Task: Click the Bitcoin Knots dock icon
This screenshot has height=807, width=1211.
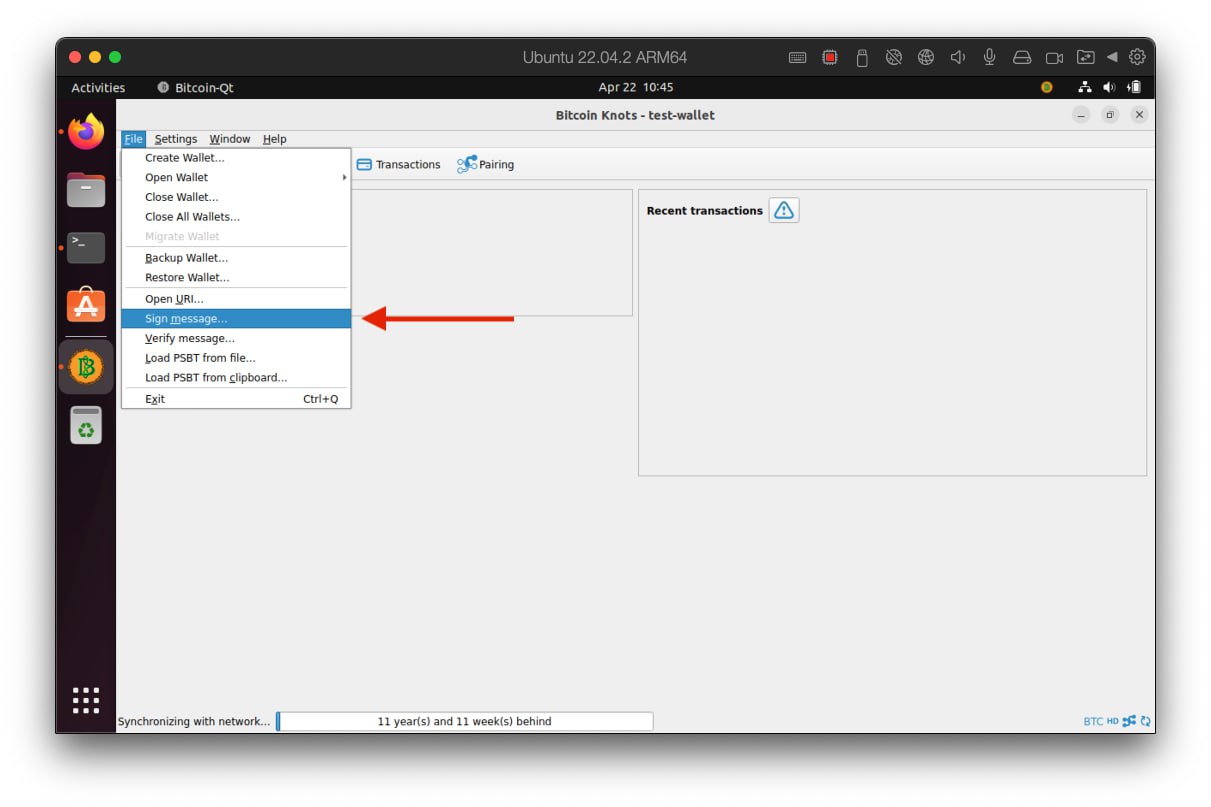Action: click(86, 367)
